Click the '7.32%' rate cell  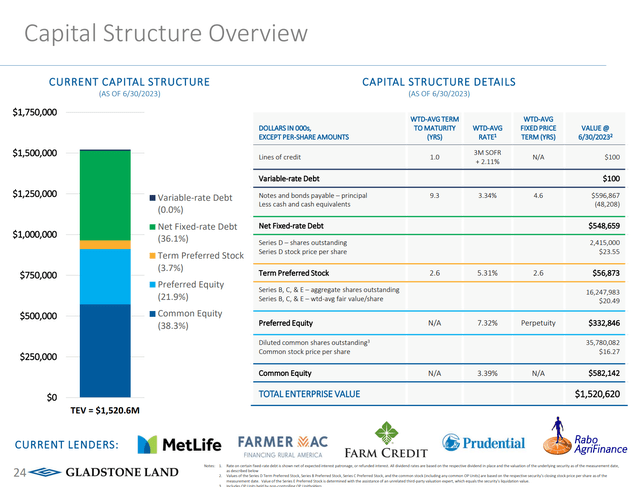tap(487, 323)
